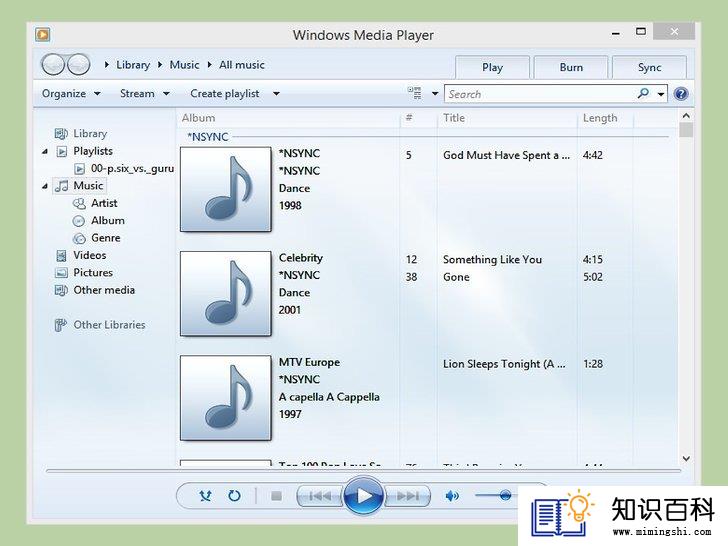728x546 pixels.
Task: Select track Lion Sleeps Tonight (A ...
Action: coord(504,364)
